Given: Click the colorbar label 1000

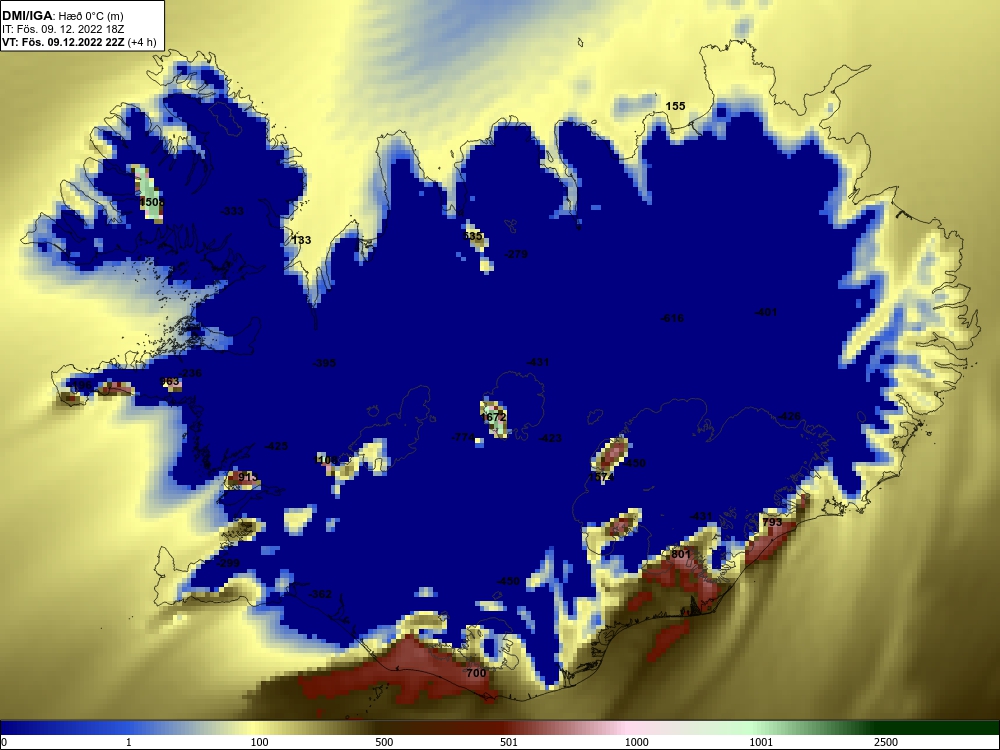Looking at the screenshot, I should tap(636, 742).
